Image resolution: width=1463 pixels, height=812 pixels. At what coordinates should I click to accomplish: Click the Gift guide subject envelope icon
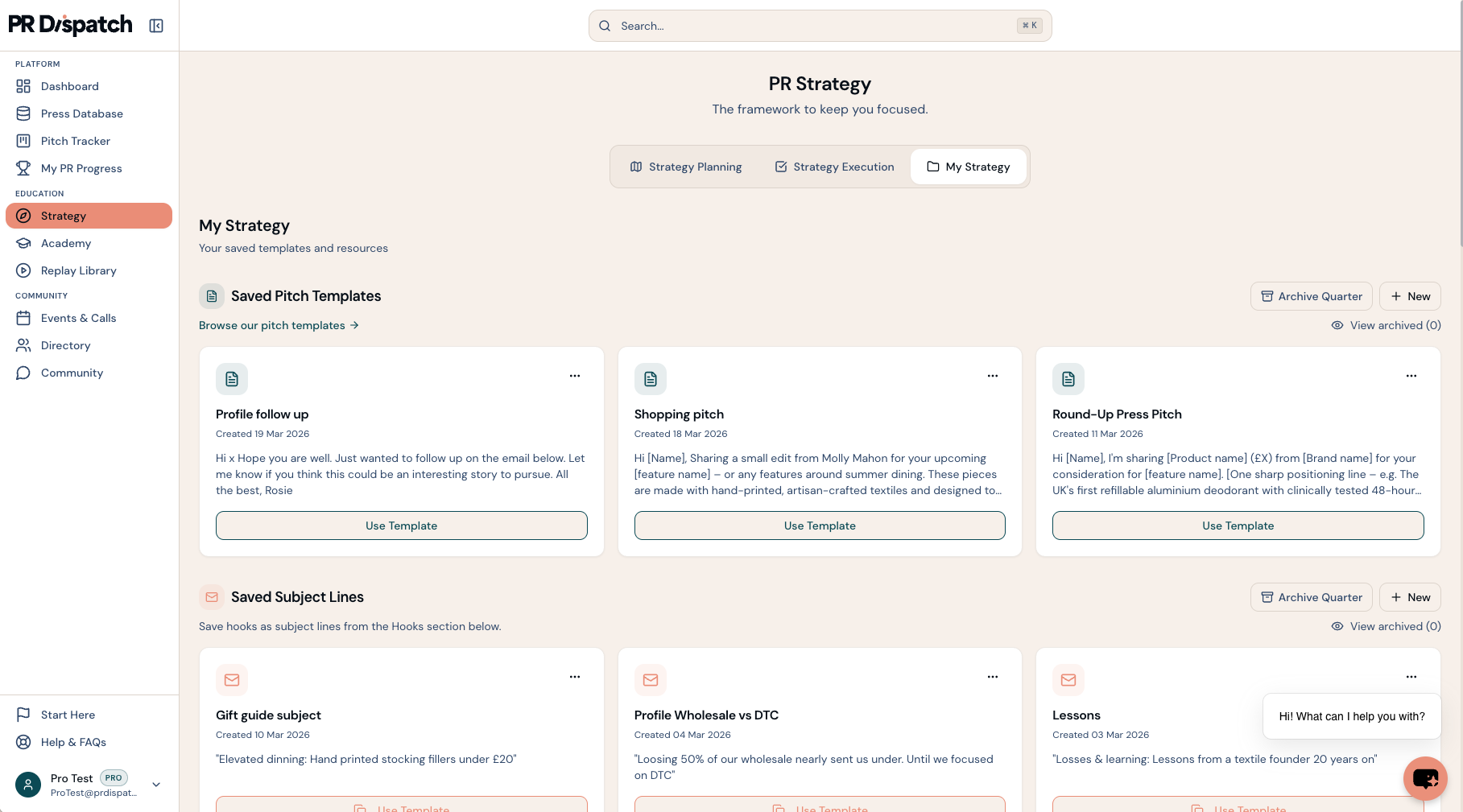point(232,680)
